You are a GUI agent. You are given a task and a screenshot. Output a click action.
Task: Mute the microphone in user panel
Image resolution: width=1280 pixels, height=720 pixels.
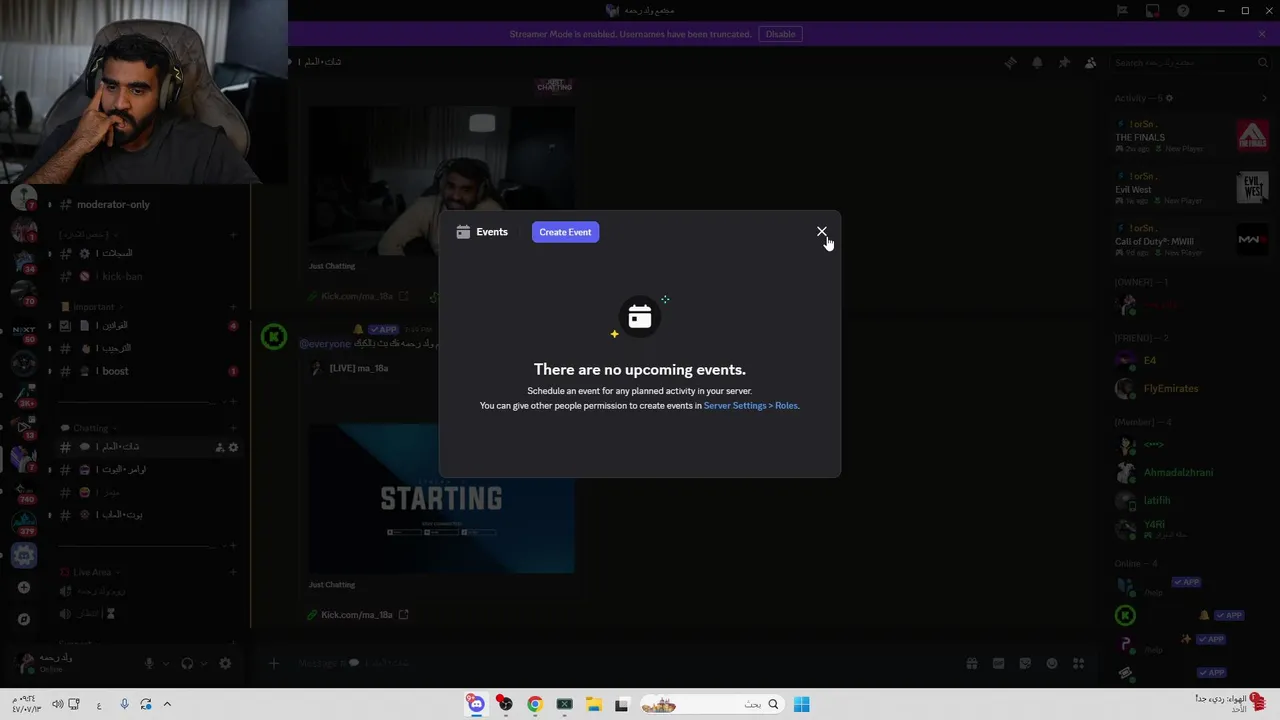(149, 663)
